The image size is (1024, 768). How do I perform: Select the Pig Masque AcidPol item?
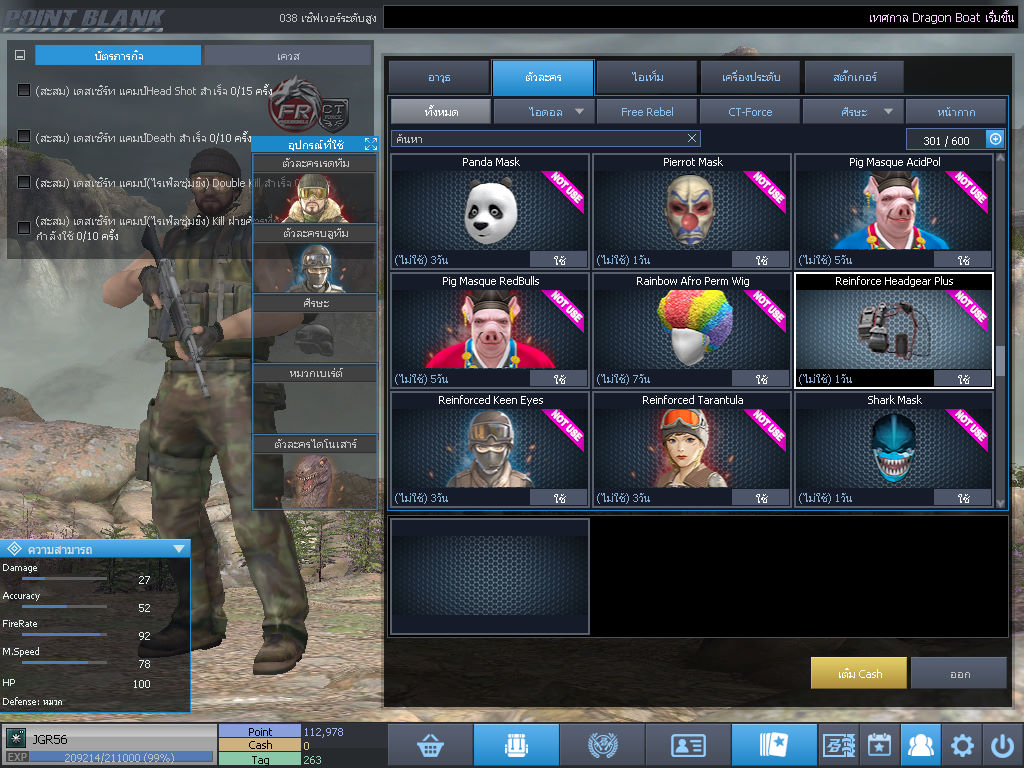pyautogui.click(x=894, y=211)
